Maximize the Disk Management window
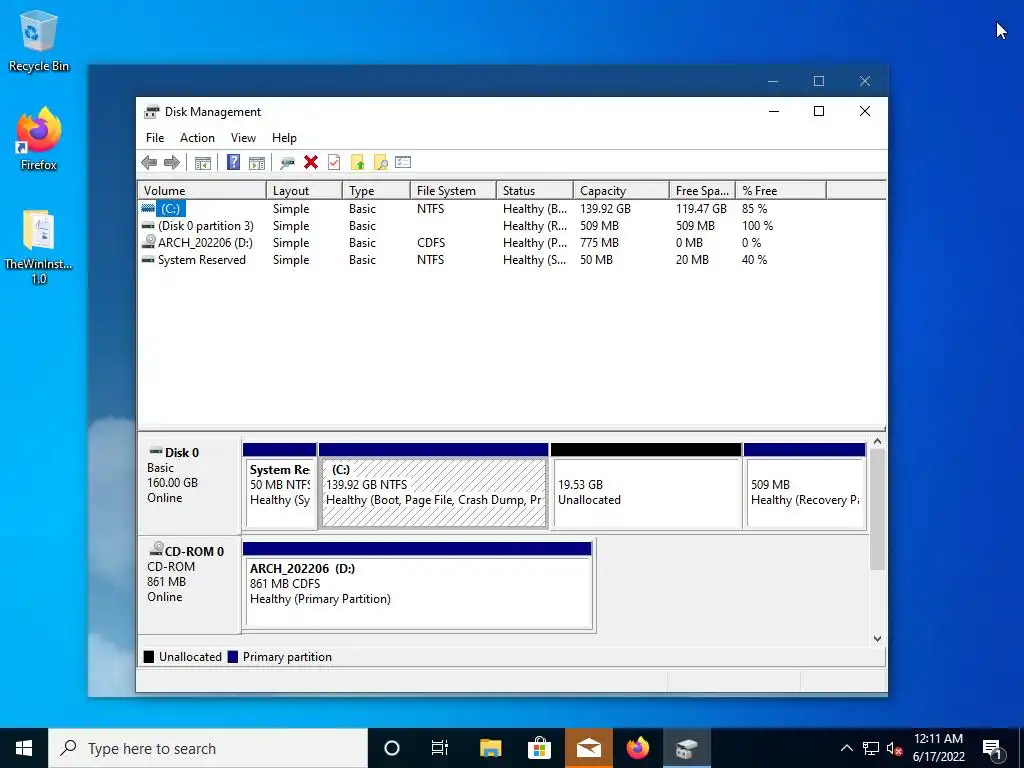The height and width of the screenshot is (768, 1024). click(819, 112)
